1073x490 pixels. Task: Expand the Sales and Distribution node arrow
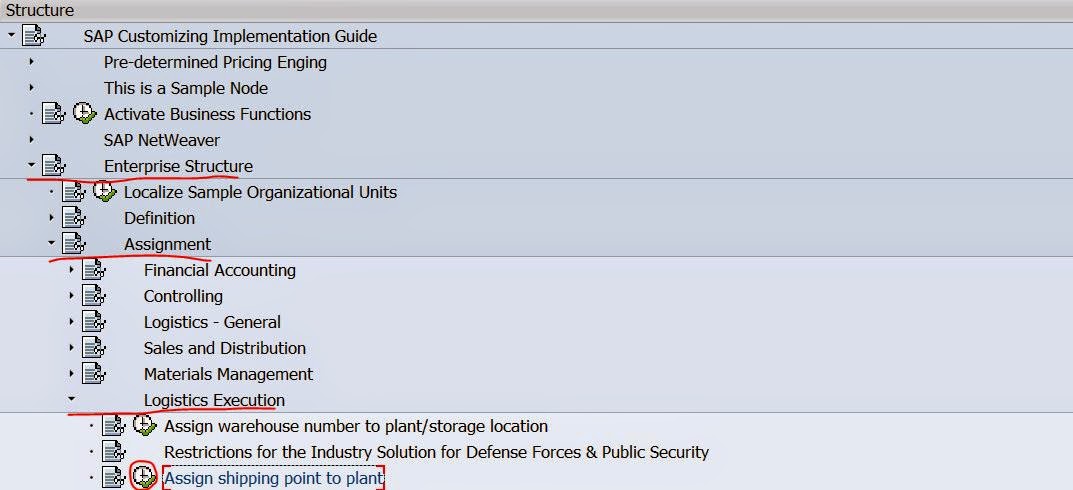[x=72, y=348]
